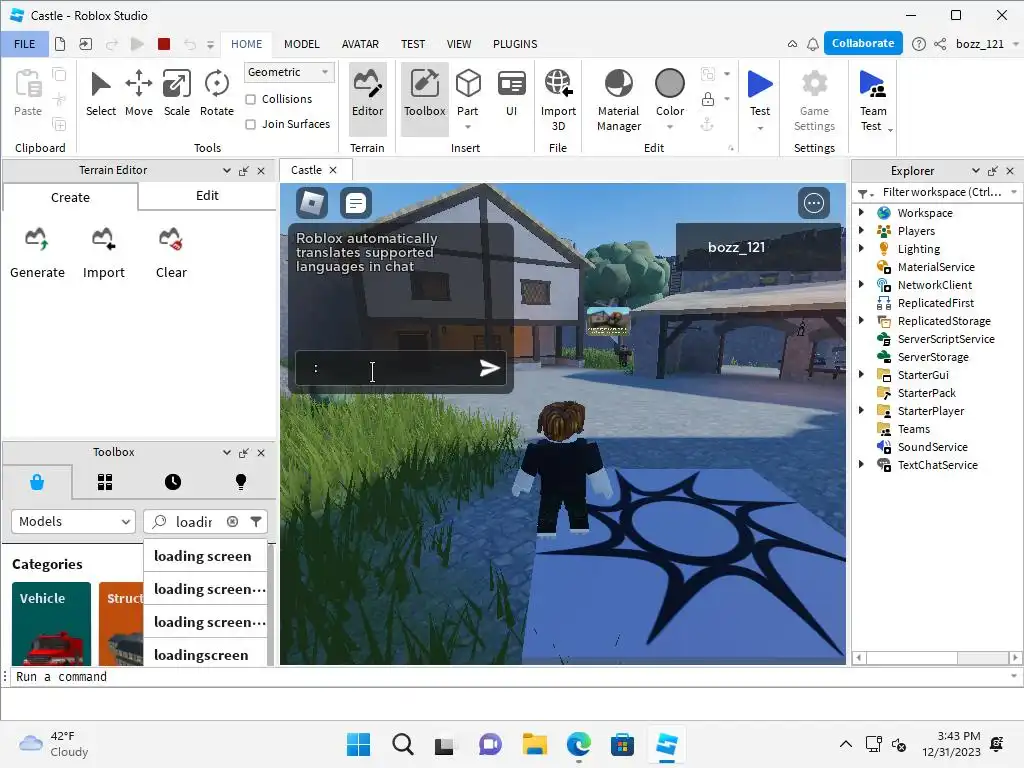Switch to the Edit tab in Terrain Editor
The width and height of the screenshot is (1024, 768).
point(207,196)
